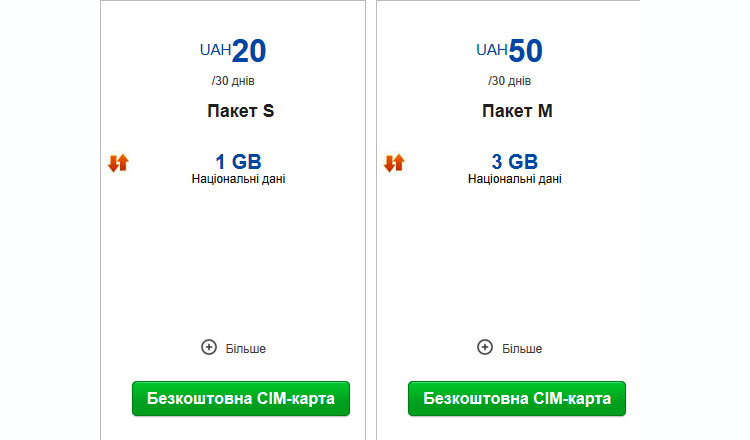
Task: Click the Пакет M title
Action: click(517, 111)
